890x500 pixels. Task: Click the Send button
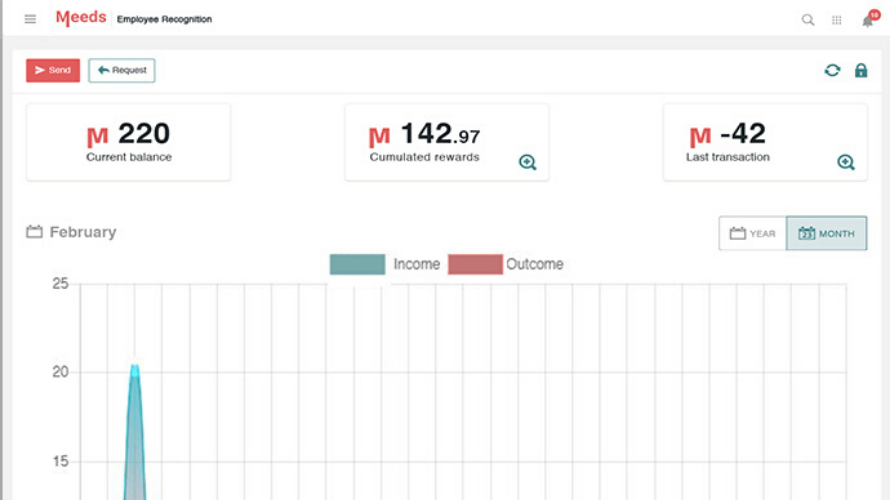click(53, 70)
